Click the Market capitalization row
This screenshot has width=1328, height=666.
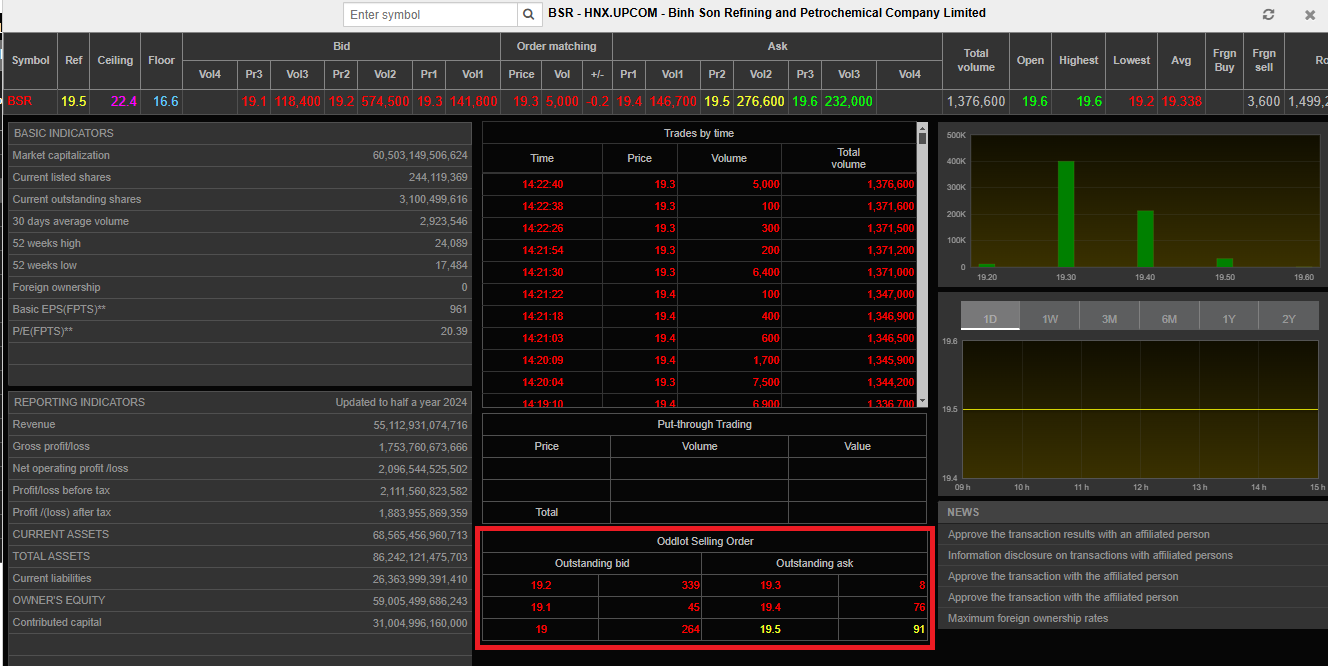pyautogui.click(x=240, y=155)
